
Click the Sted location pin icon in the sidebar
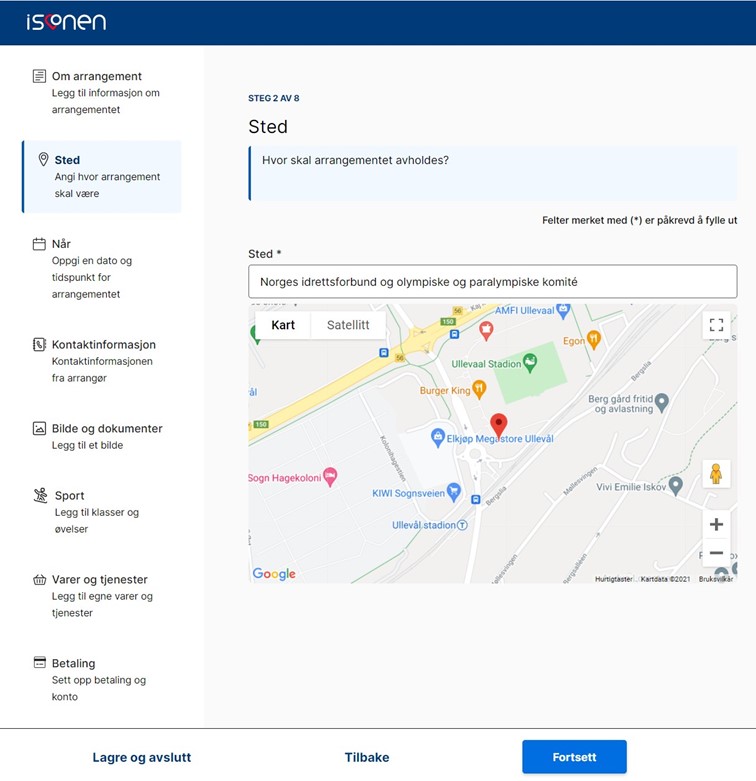(43, 159)
